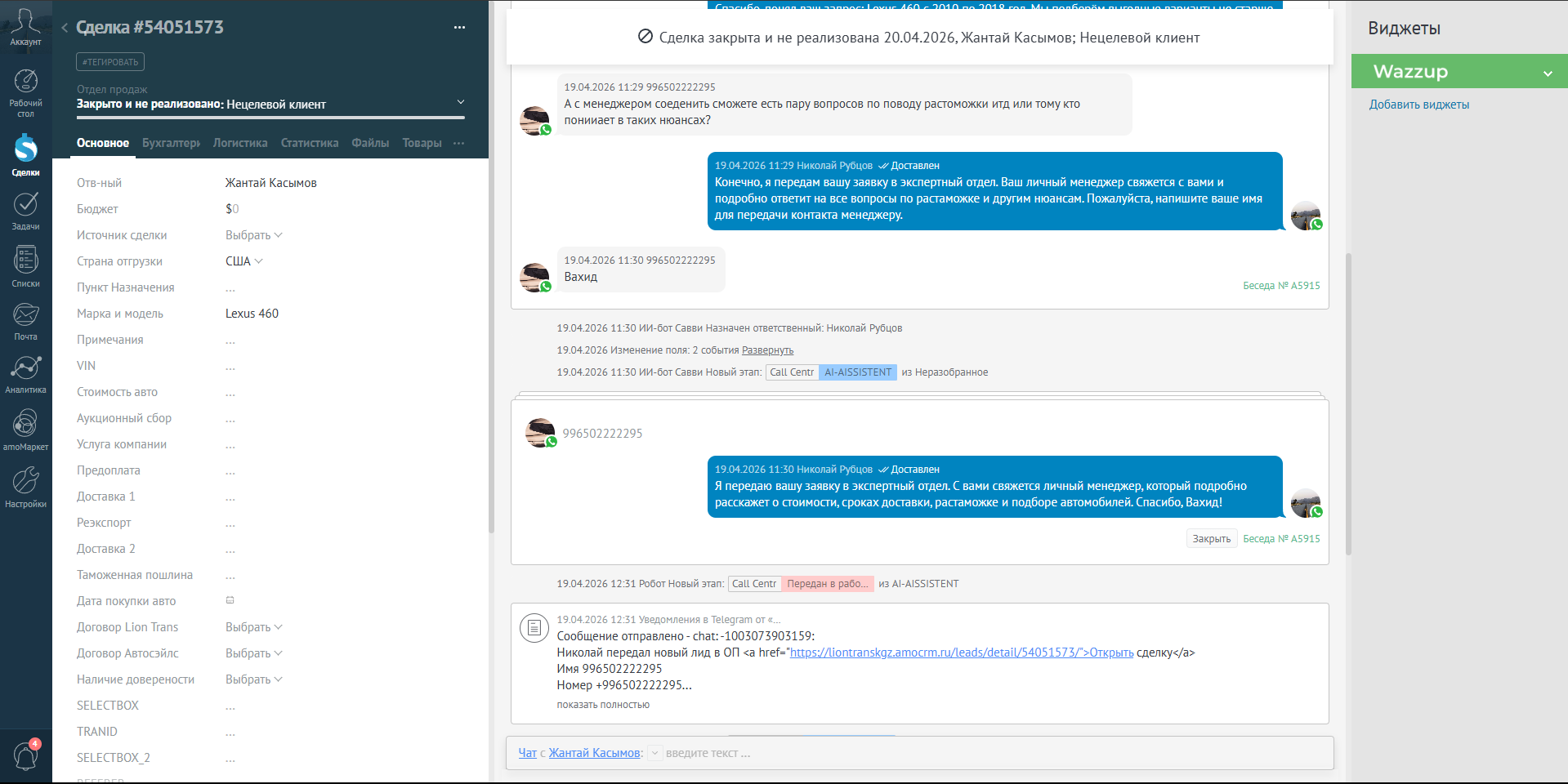
Task: Go back using arrow next to Сделка title
Action: click(64, 28)
